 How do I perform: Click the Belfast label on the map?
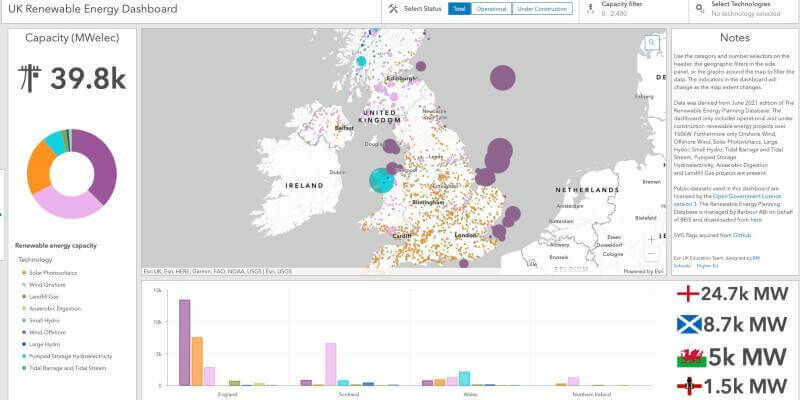(344, 128)
